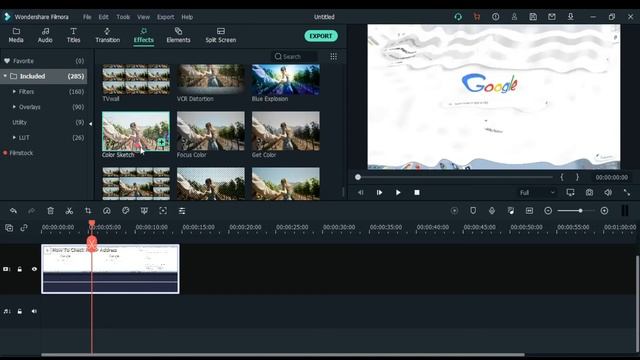Toggle the audio track lock
The height and width of the screenshot is (360, 640).
point(20,311)
